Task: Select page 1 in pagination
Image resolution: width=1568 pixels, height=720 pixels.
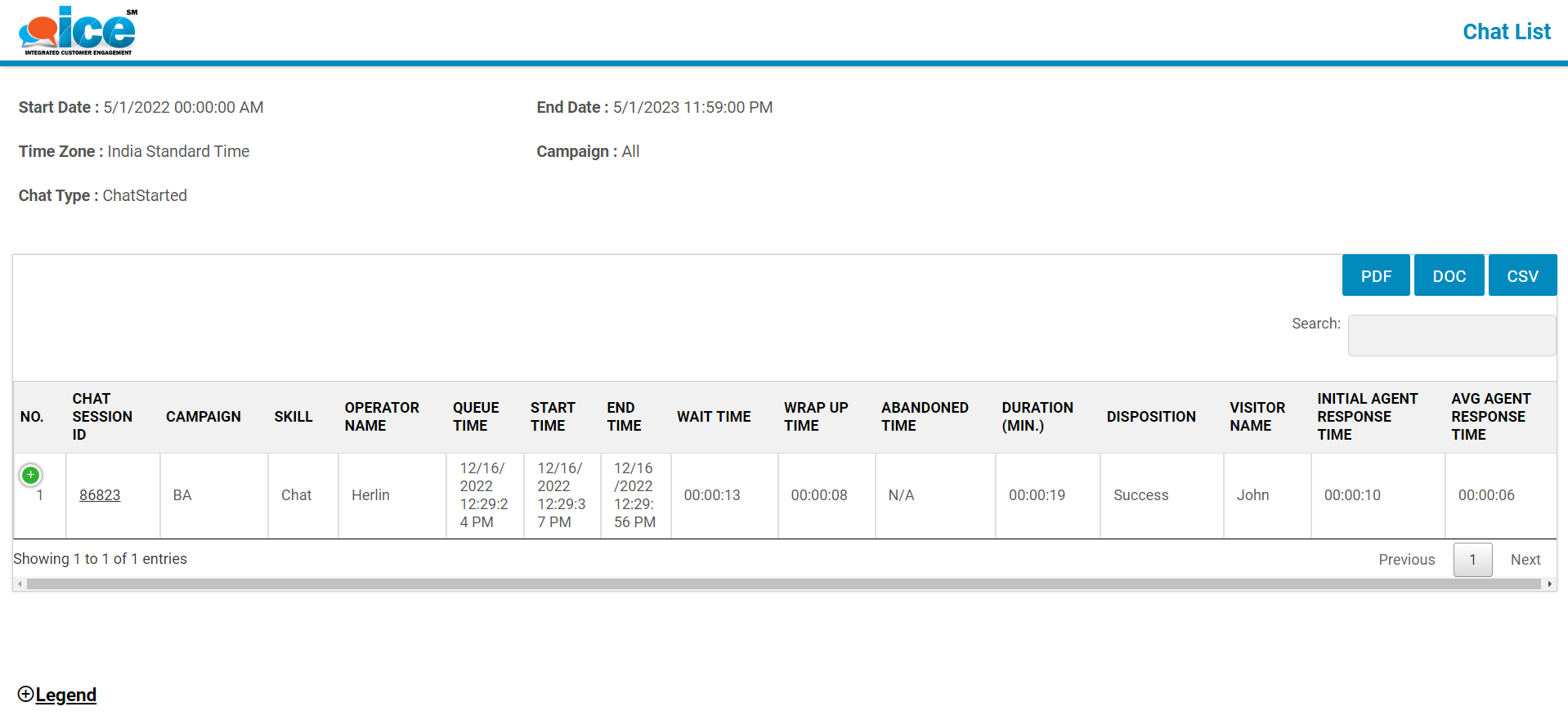Action: point(1472,560)
